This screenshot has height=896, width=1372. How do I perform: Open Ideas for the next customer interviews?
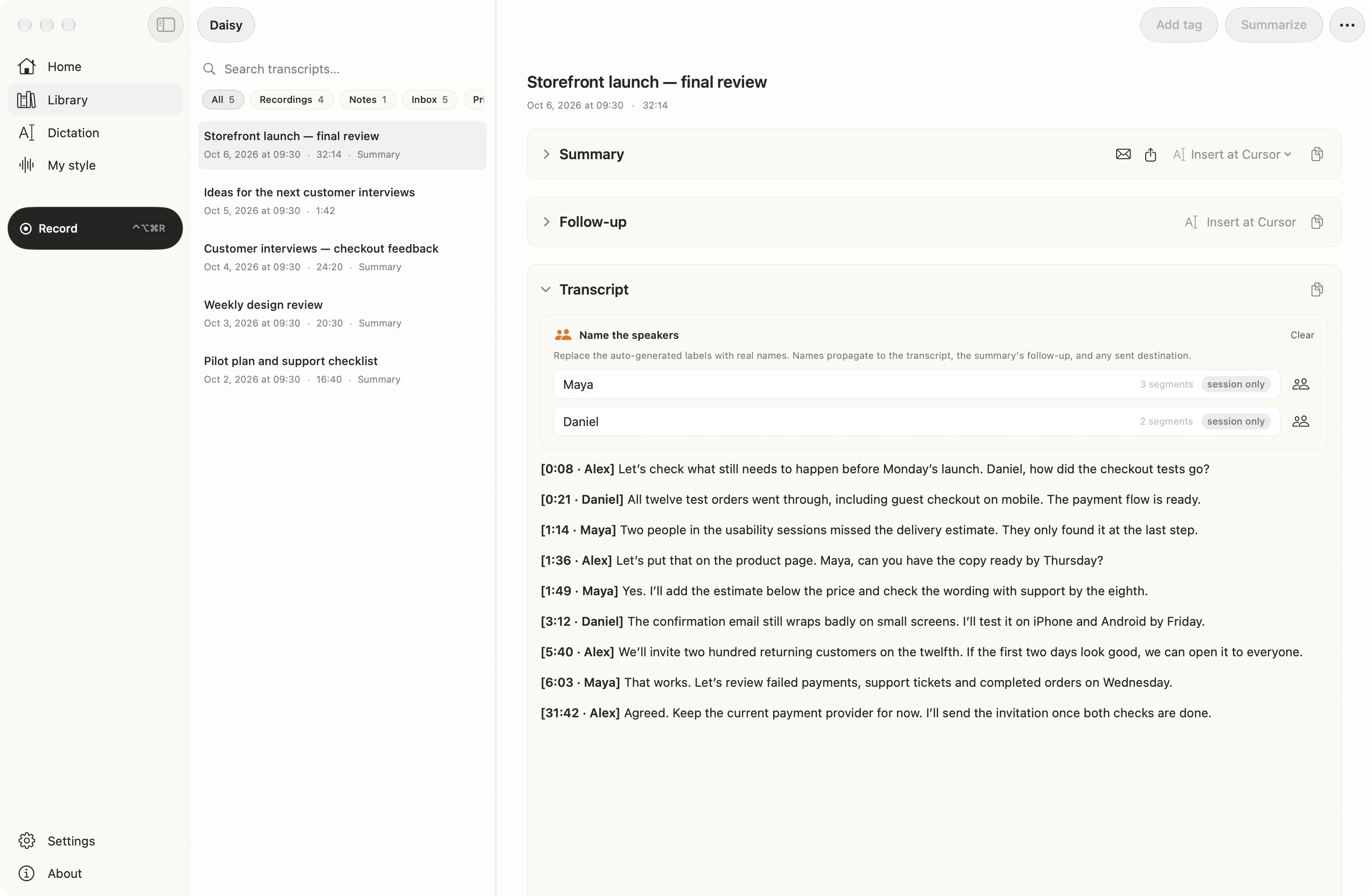pos(343,201)
